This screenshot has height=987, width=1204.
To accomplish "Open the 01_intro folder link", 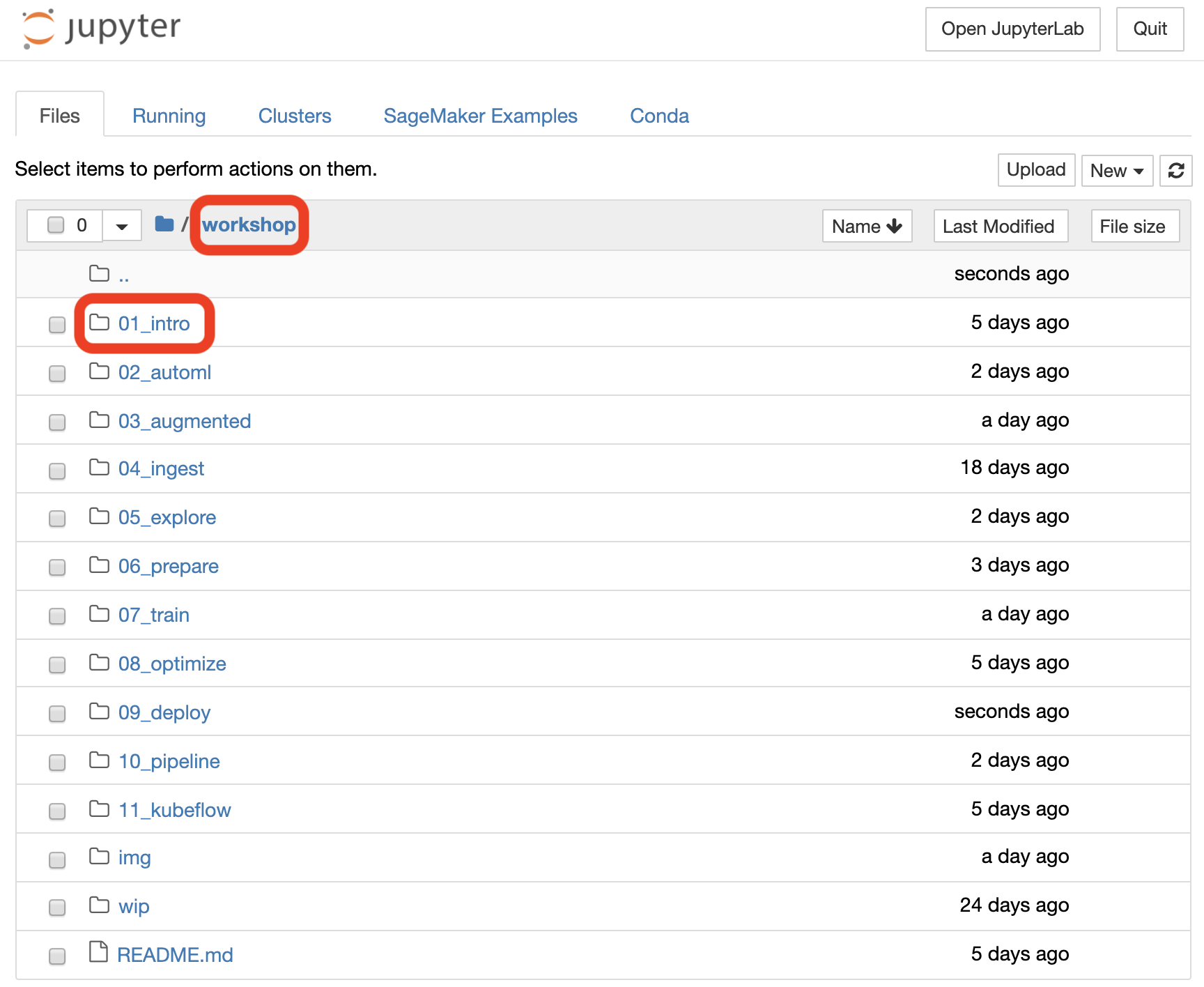I will tap(154, 323).
